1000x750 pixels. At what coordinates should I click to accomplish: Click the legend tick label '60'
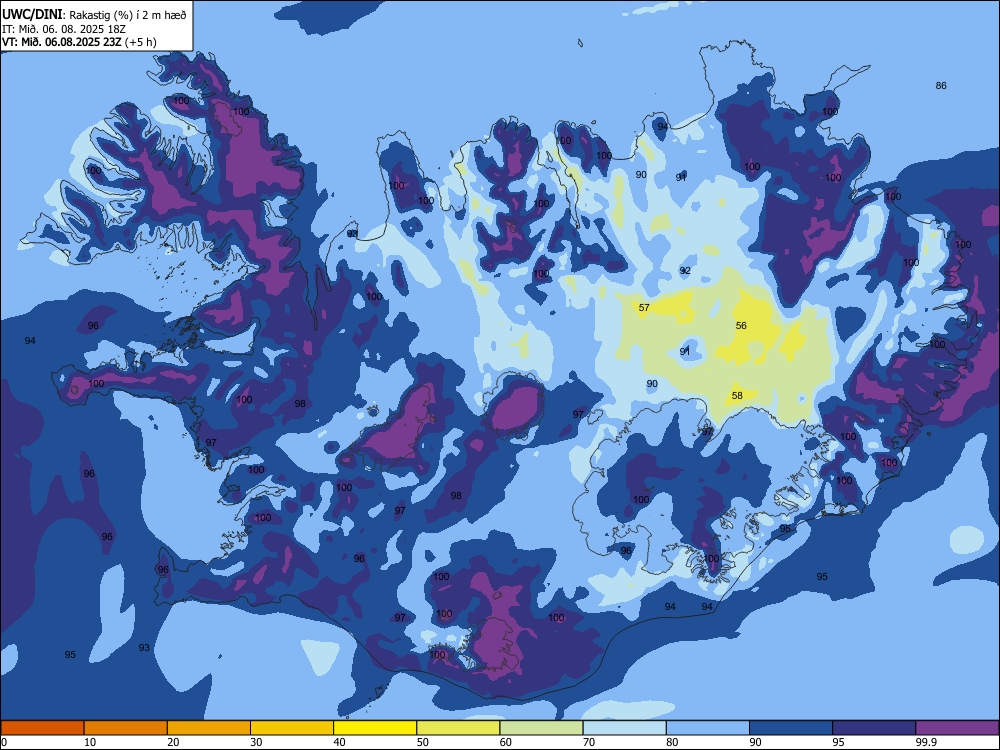pos(506,742)
